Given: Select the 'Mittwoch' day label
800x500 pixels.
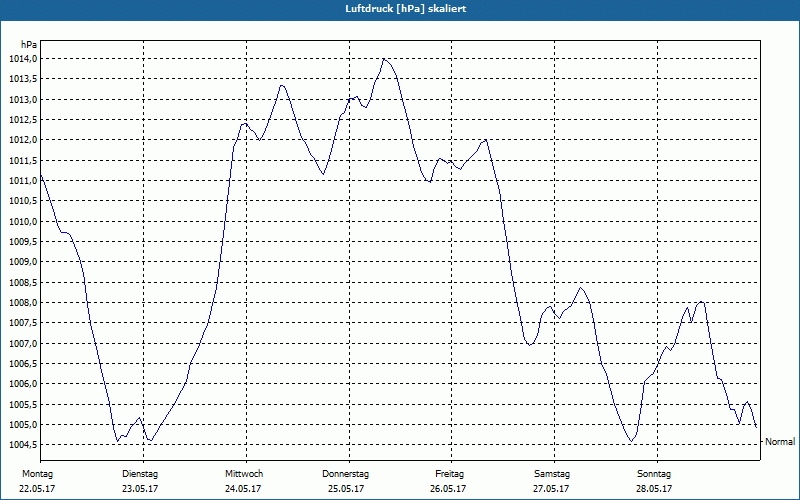Looking at the screenshot, I should coord(244,474).
